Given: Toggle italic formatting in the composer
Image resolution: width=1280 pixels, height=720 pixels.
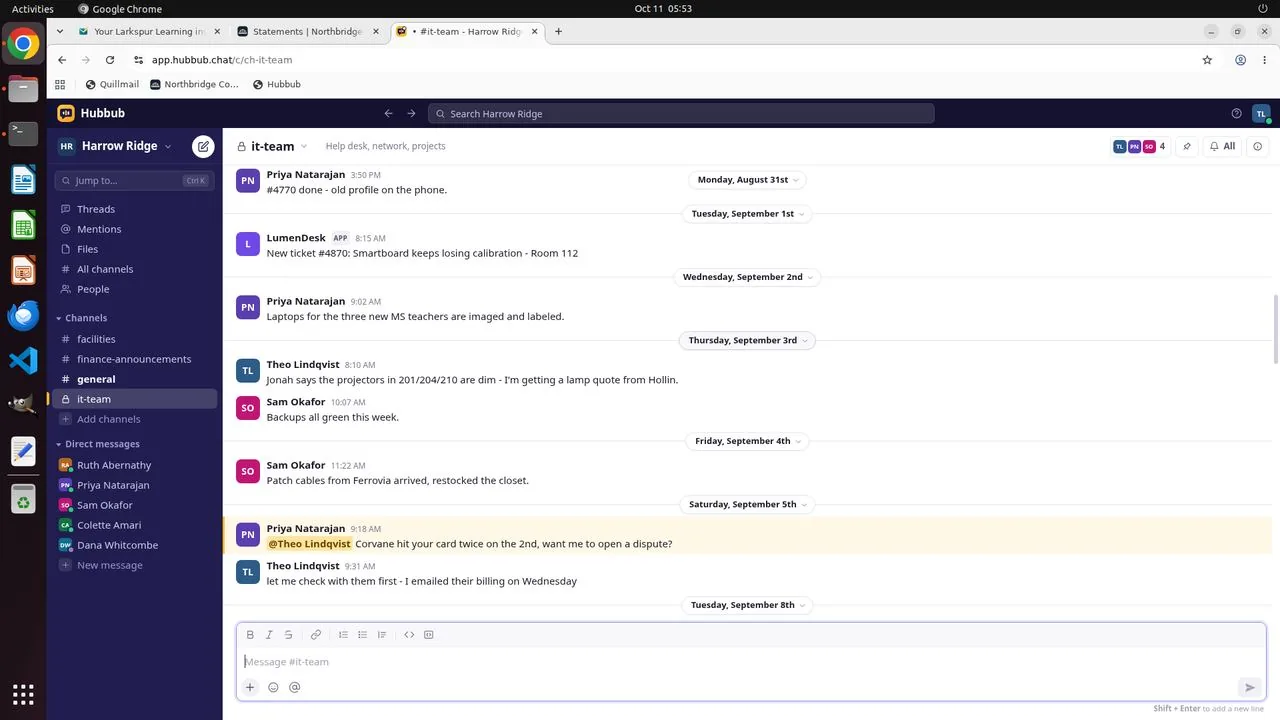Looking at the screenshot, I should [x=269, y=635].
